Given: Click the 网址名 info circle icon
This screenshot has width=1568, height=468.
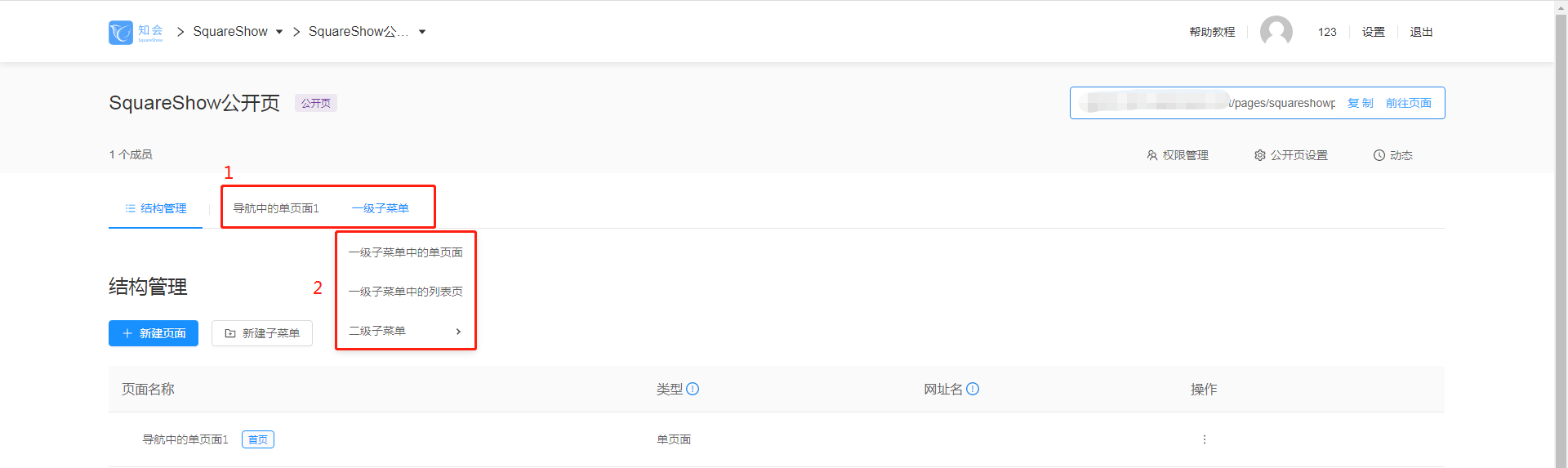Looking at the screenshot, I should point(973,389).
